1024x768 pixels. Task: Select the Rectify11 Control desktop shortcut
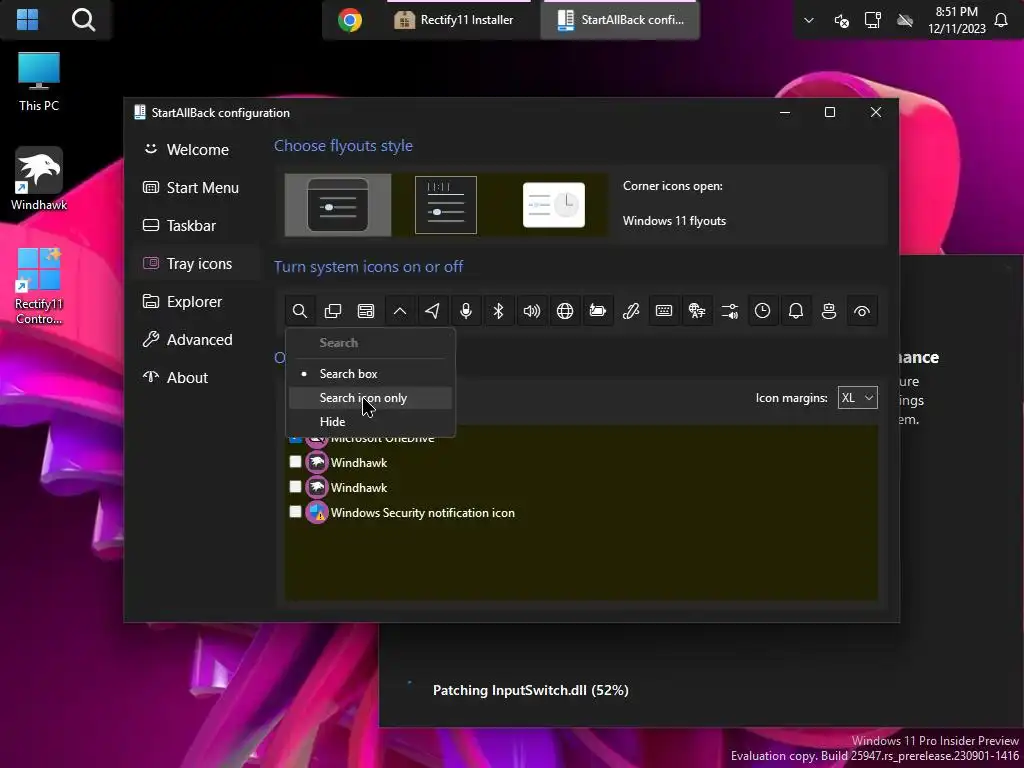point(39,286)
